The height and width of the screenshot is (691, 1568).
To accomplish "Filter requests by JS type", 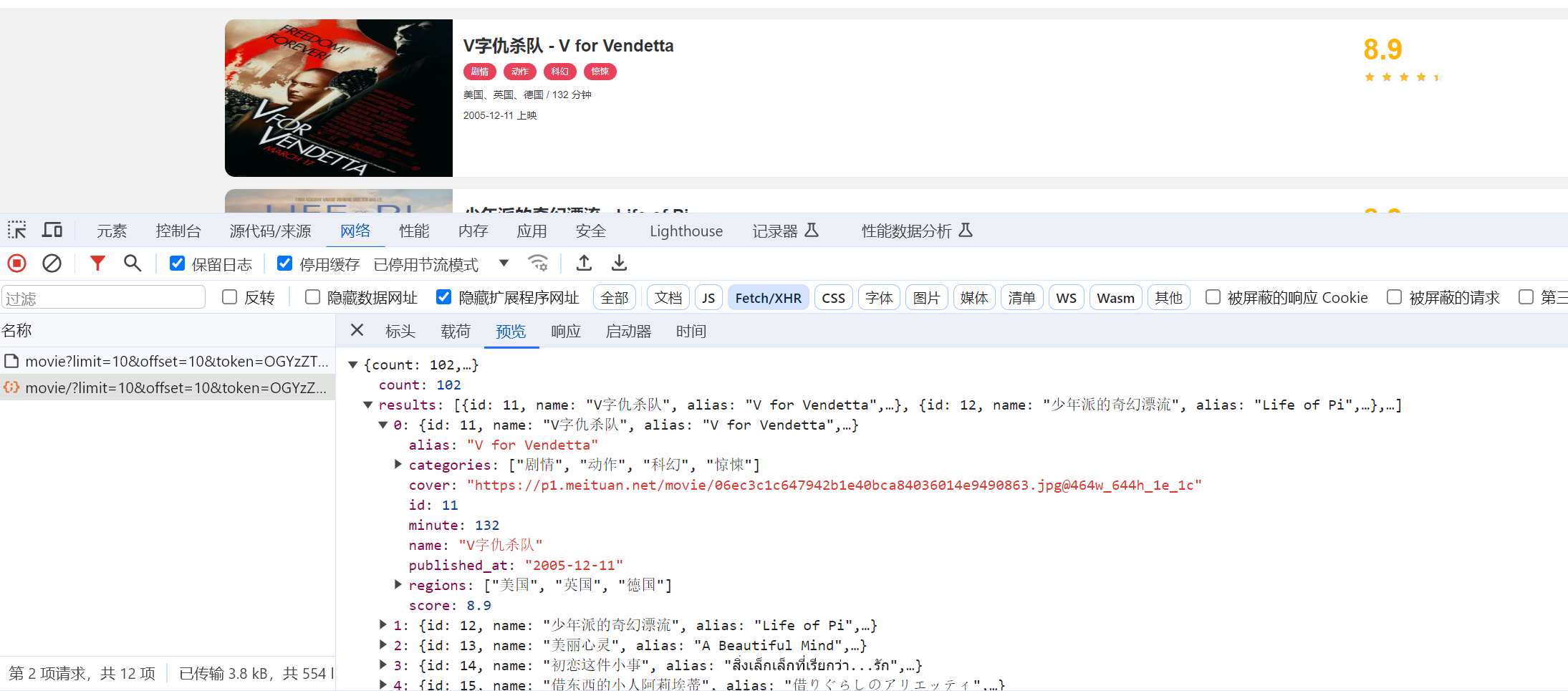I will [x=708, y=297].
